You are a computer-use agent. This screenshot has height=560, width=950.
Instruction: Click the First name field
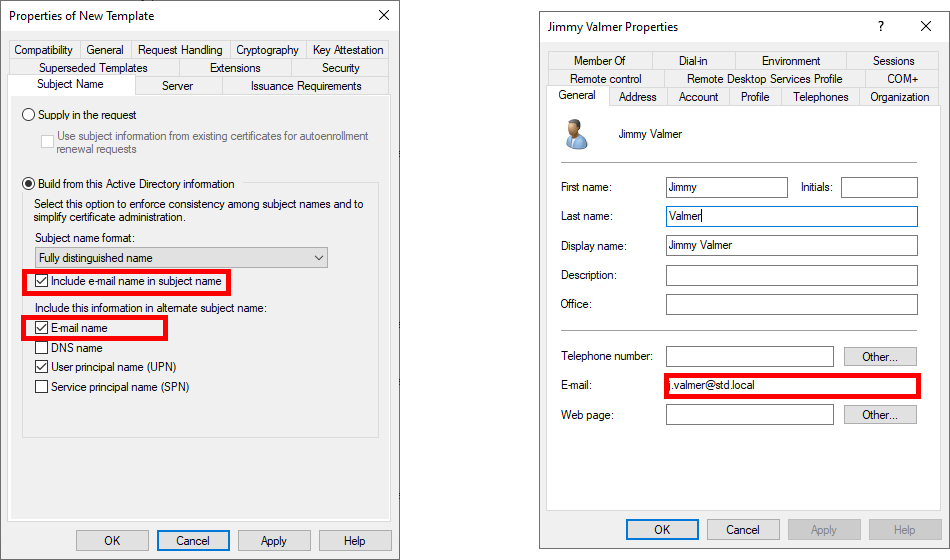pos(726,187)
